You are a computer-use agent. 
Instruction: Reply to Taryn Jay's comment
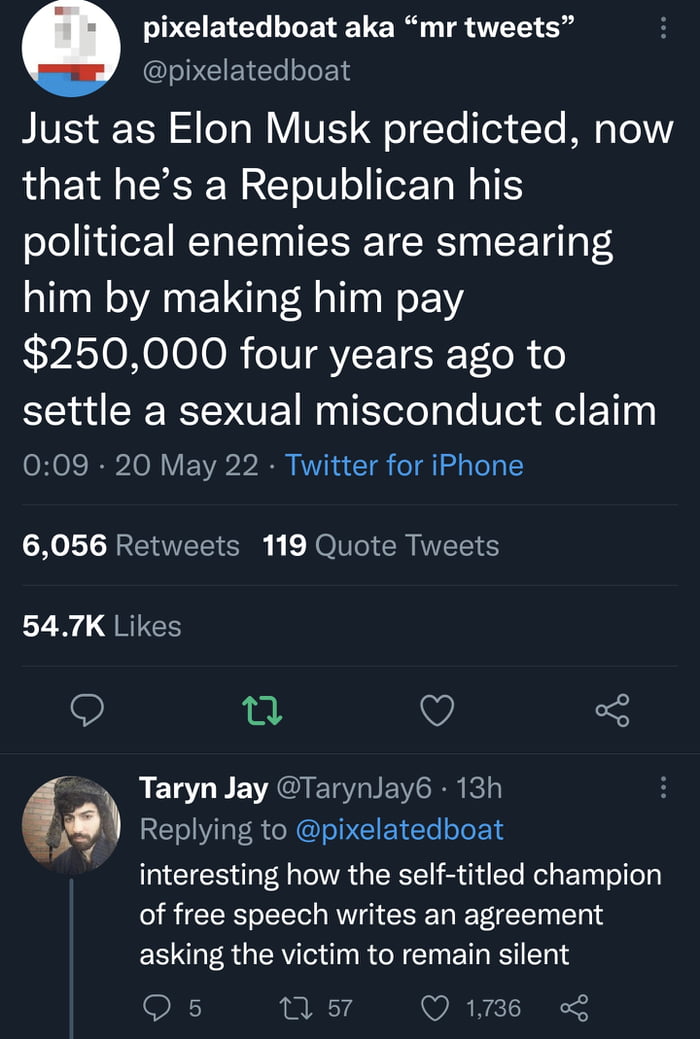pos(155,1007)
